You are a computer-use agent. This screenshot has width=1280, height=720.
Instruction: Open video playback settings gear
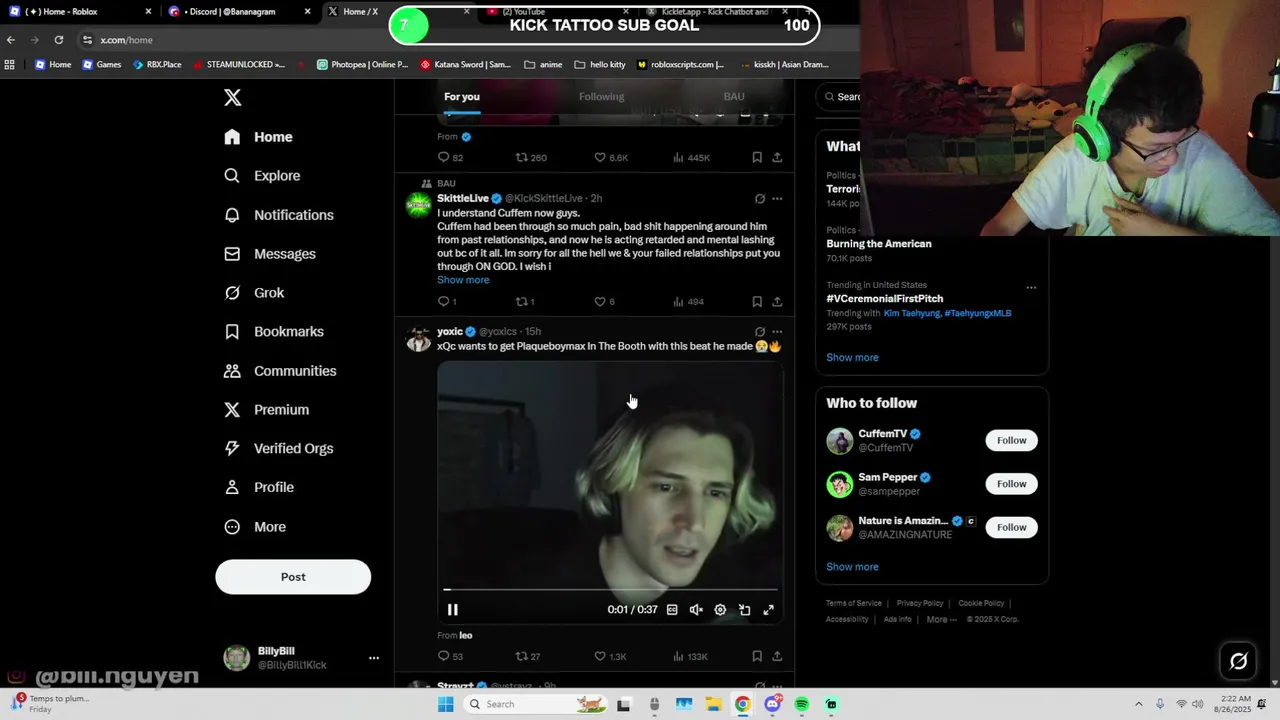[x=720, y=610]
